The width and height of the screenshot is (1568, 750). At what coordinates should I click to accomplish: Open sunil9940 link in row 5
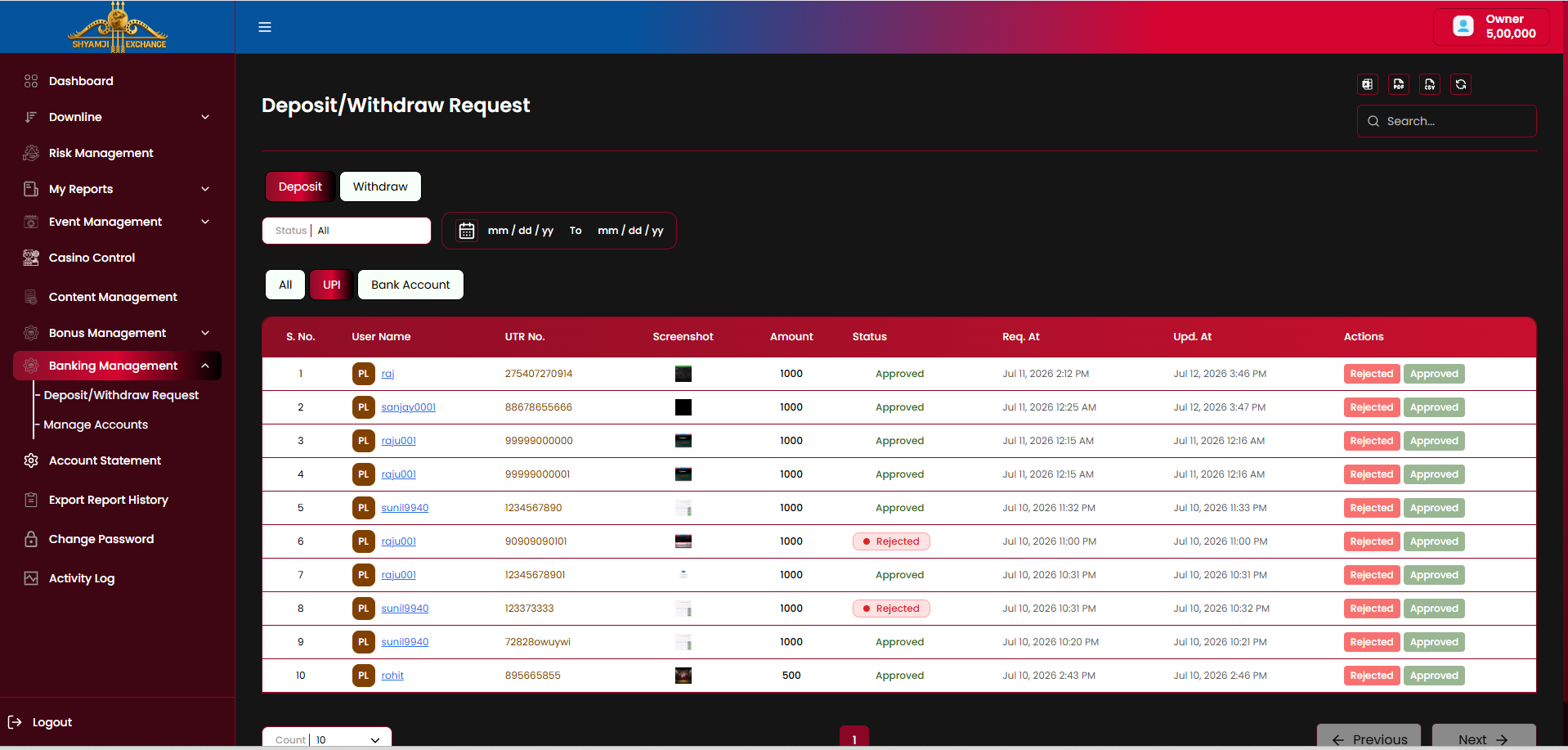[x=405, y=508]
